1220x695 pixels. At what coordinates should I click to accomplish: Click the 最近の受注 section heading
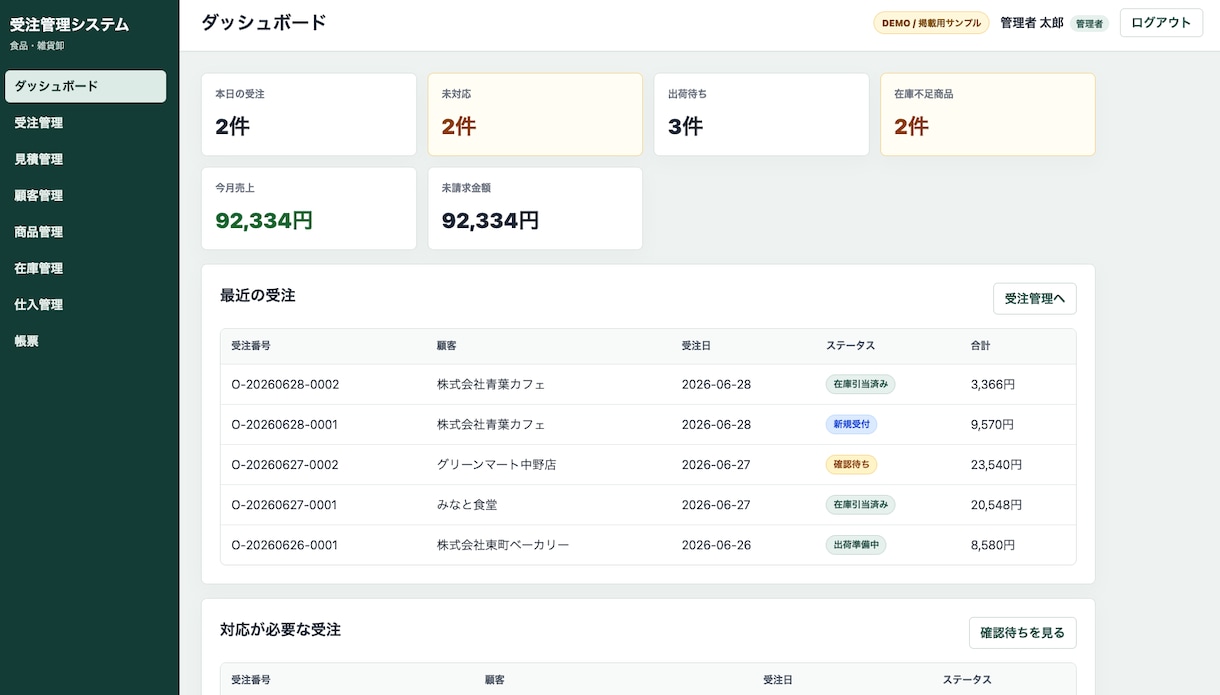[258, 295]
